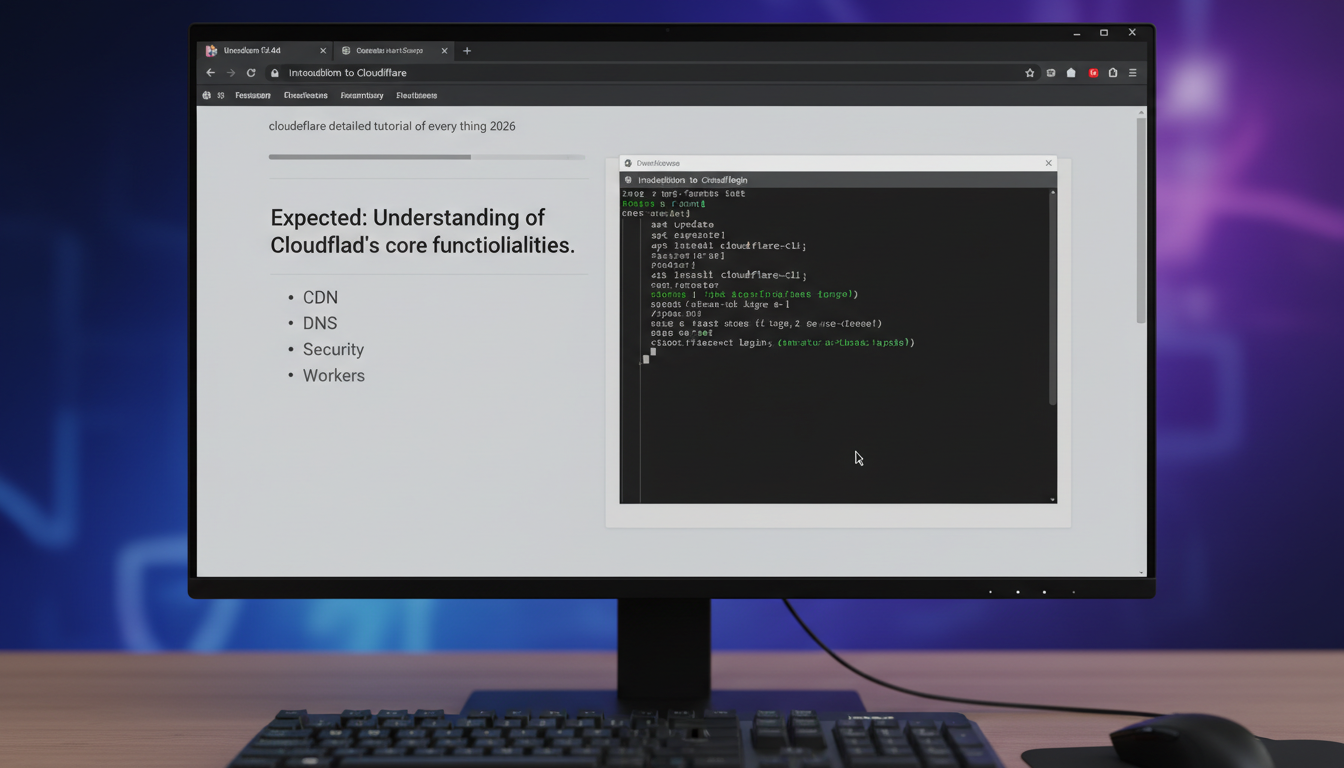The width and height of the screenshot is (1344, 768).
Task: Open the extensions puzzle icon before the menu
Action: [x=1113, y=73]
